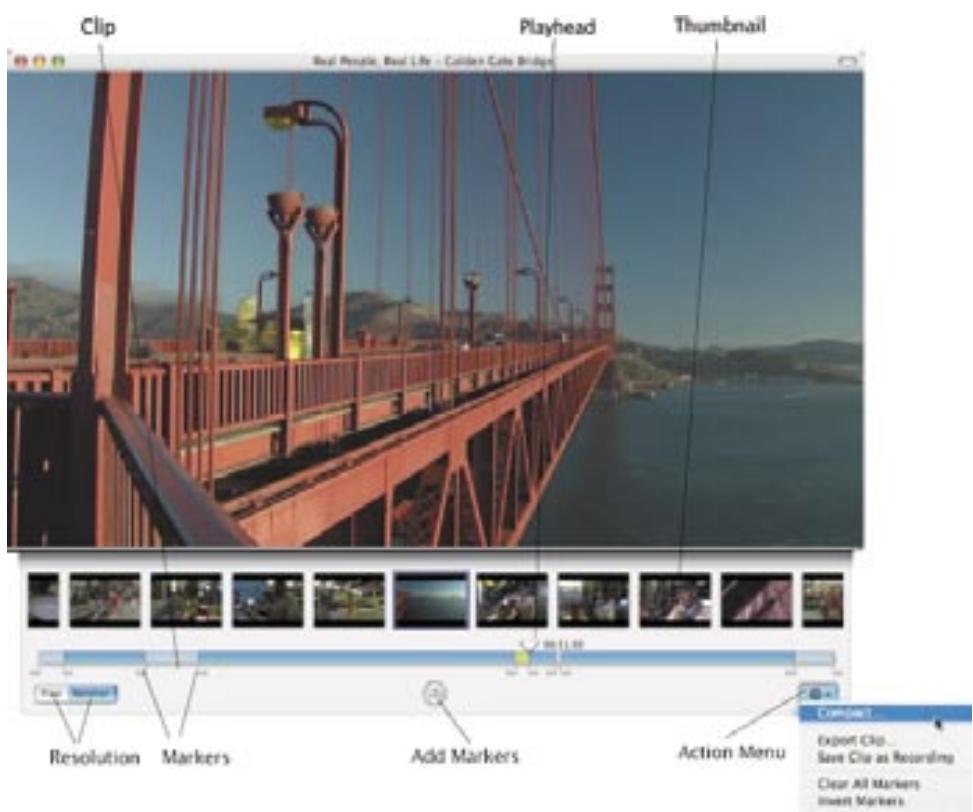Zoom the window with green button

(58, 61)
